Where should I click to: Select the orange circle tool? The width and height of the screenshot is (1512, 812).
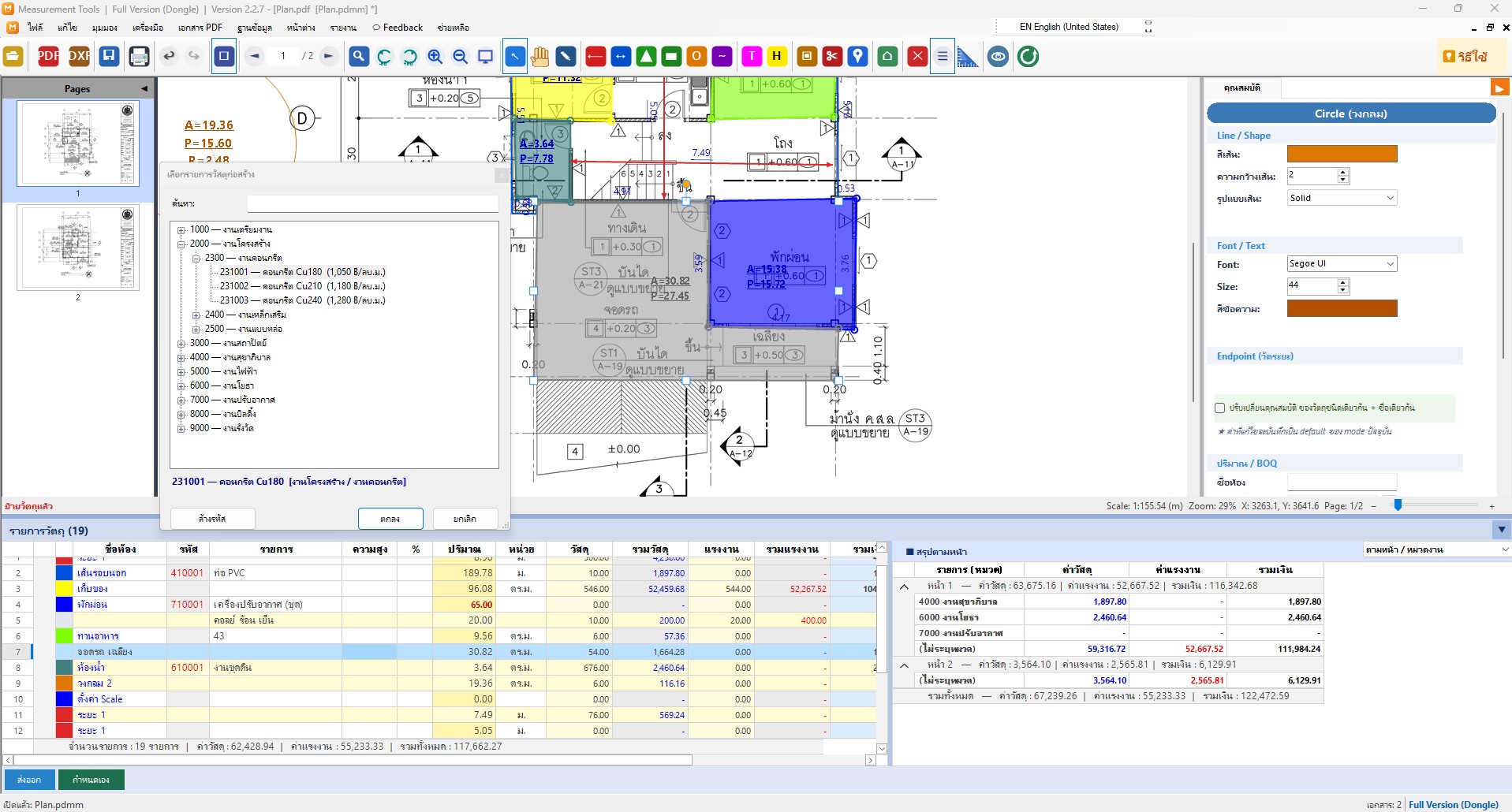coord(696,56)
